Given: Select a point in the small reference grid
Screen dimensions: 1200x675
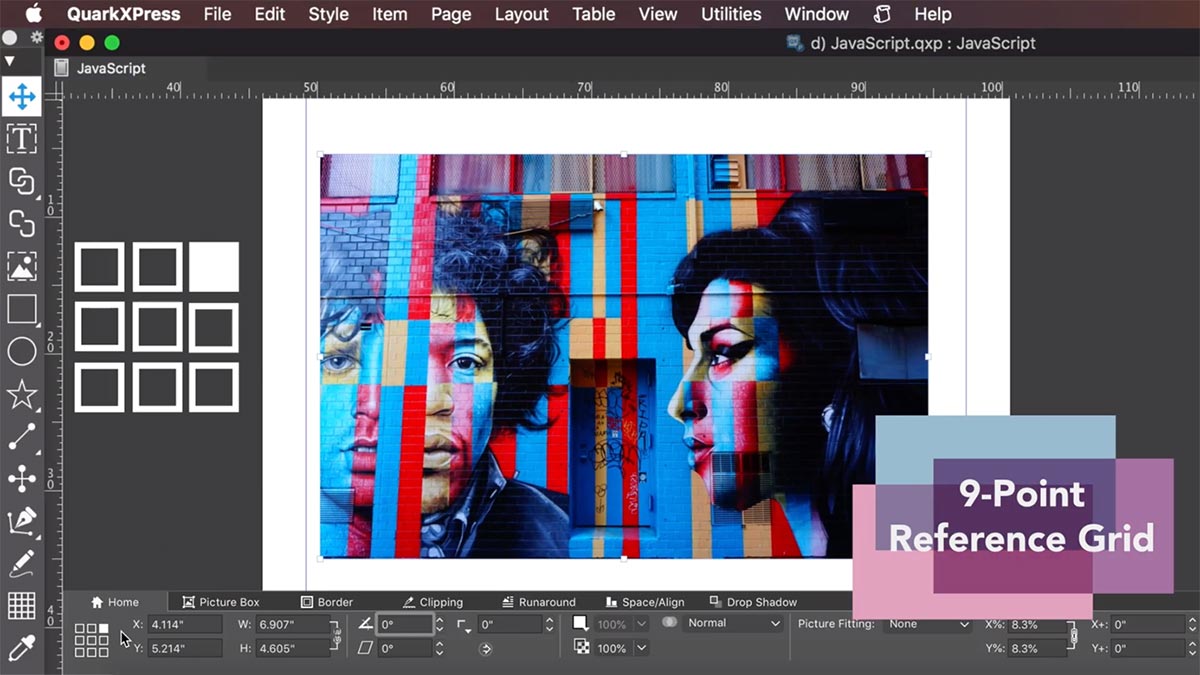Looking at the screenshot, I should (x=91, y=640).
